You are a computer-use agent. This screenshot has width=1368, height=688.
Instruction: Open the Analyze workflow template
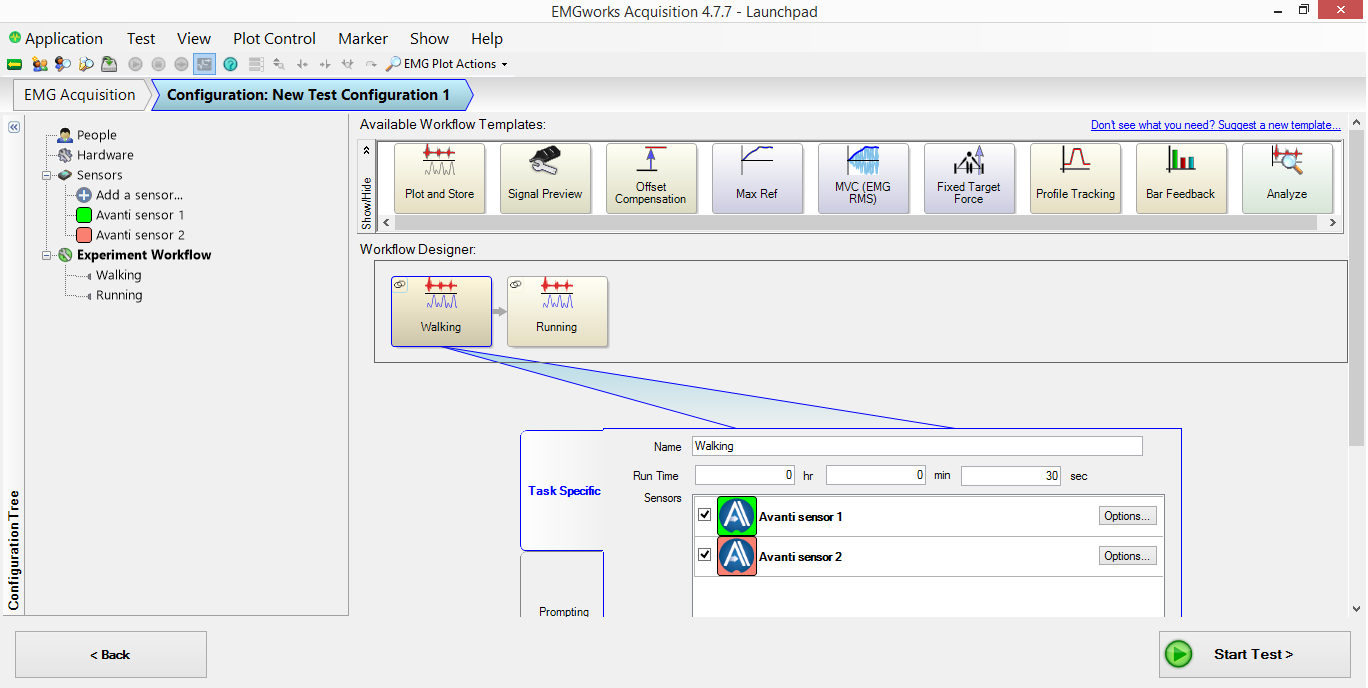click(x=1287, y=178)
